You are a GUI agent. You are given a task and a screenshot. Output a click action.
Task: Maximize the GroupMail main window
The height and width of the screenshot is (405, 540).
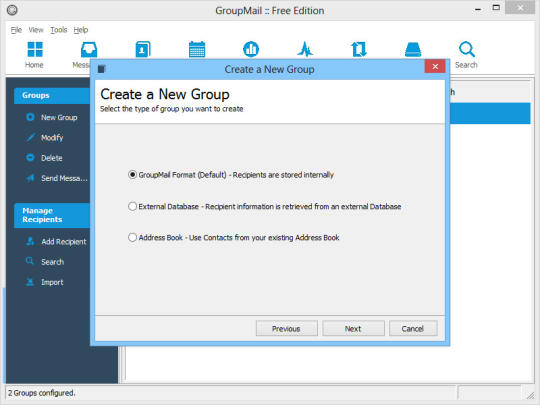(496, 8)
